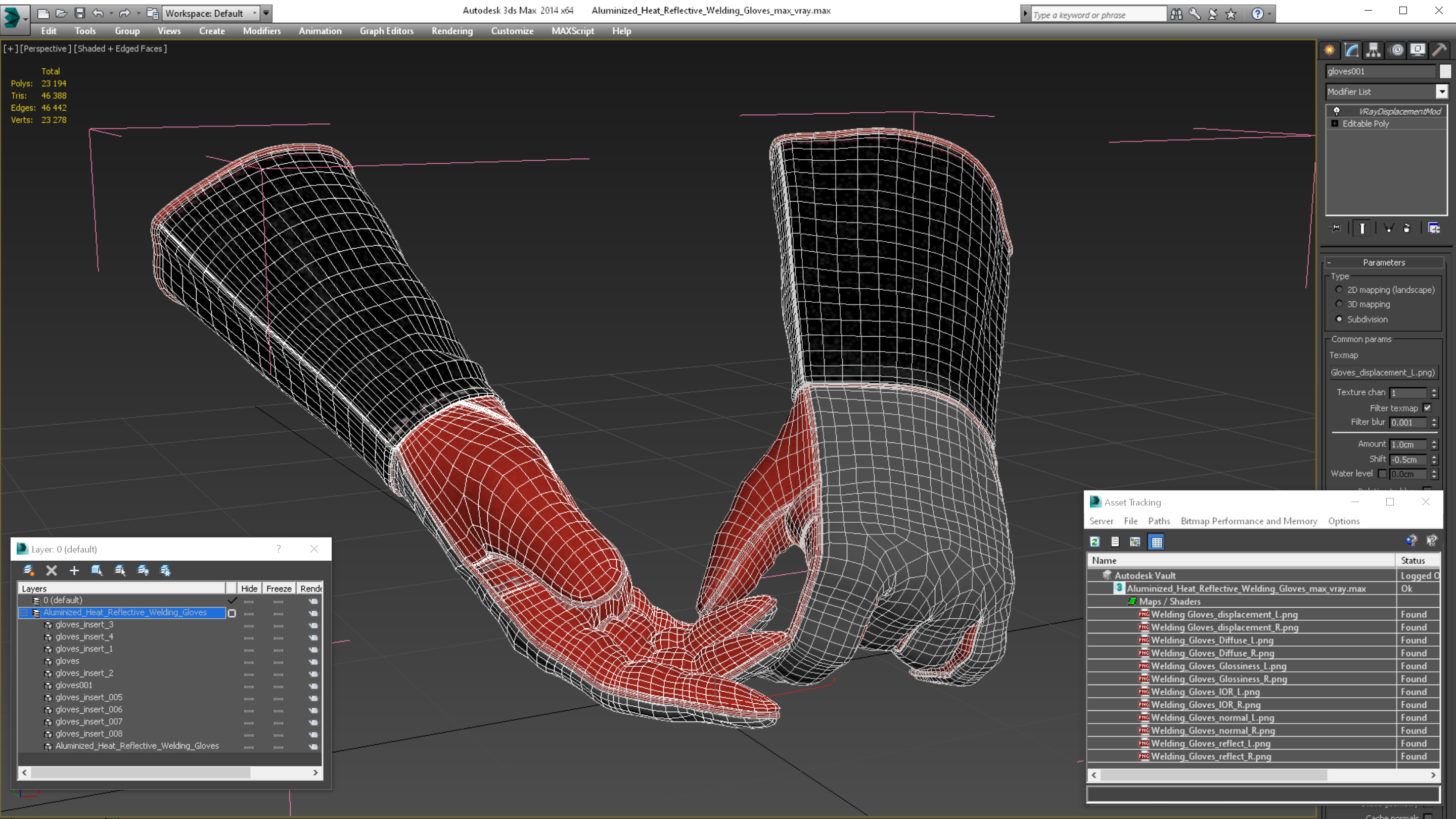1456x819 pixels.
Task: Save the scene using floppy icon
Action: 80,13
